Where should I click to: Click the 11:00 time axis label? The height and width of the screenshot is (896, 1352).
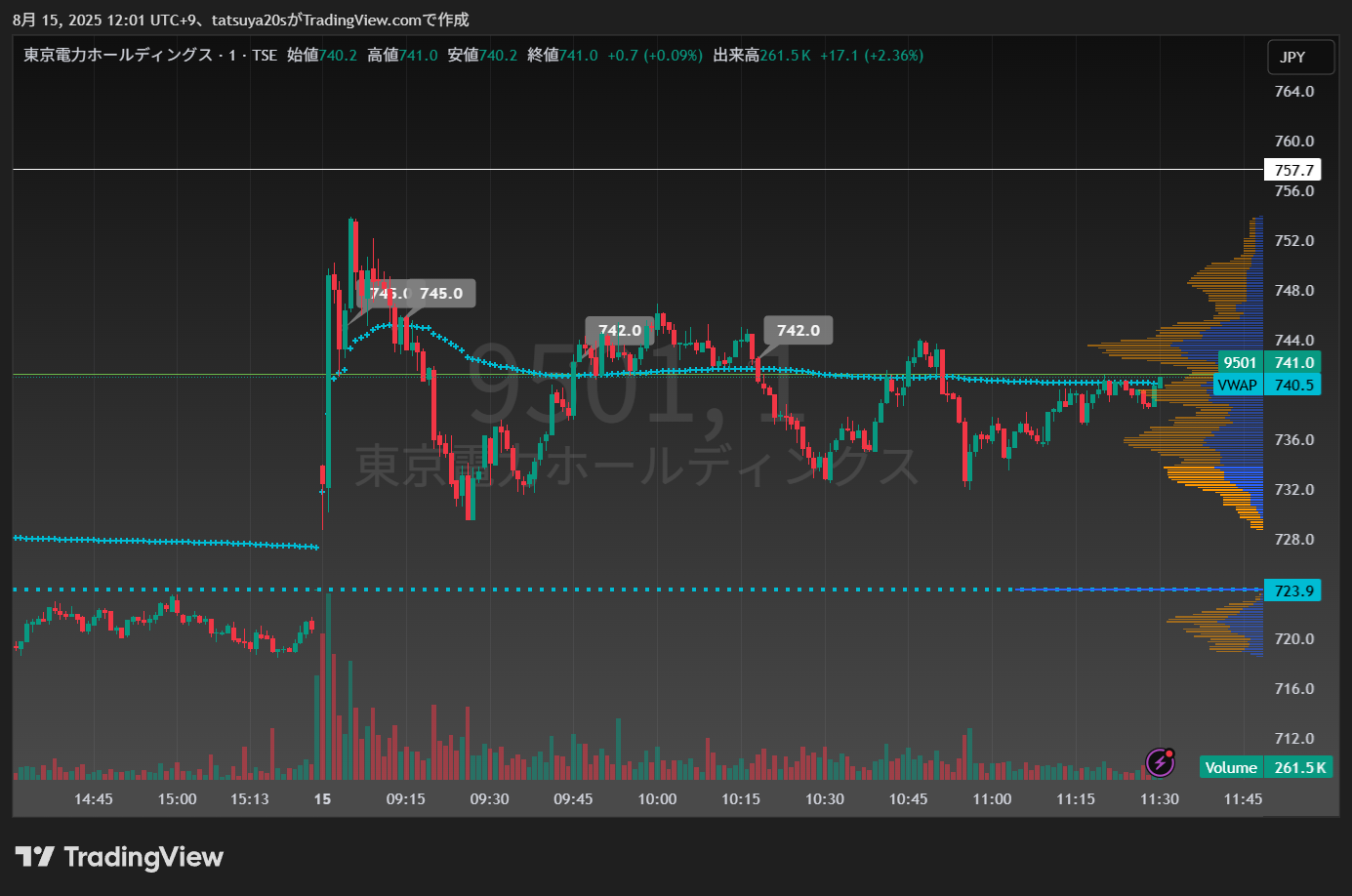click(x=992, y=799)
